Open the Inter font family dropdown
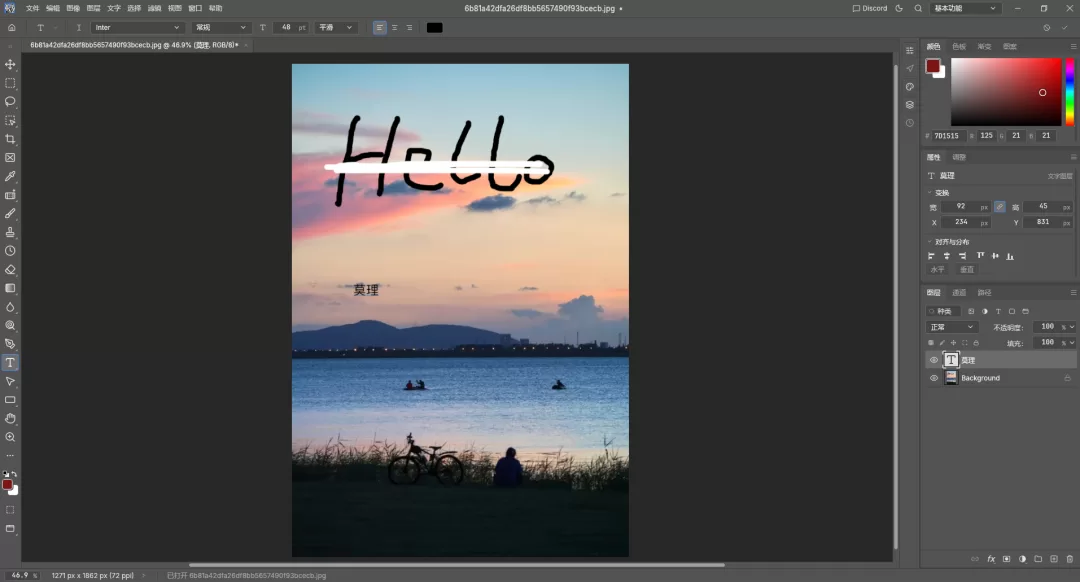The height and width of the screenshot is (582, 1080). 137,28
